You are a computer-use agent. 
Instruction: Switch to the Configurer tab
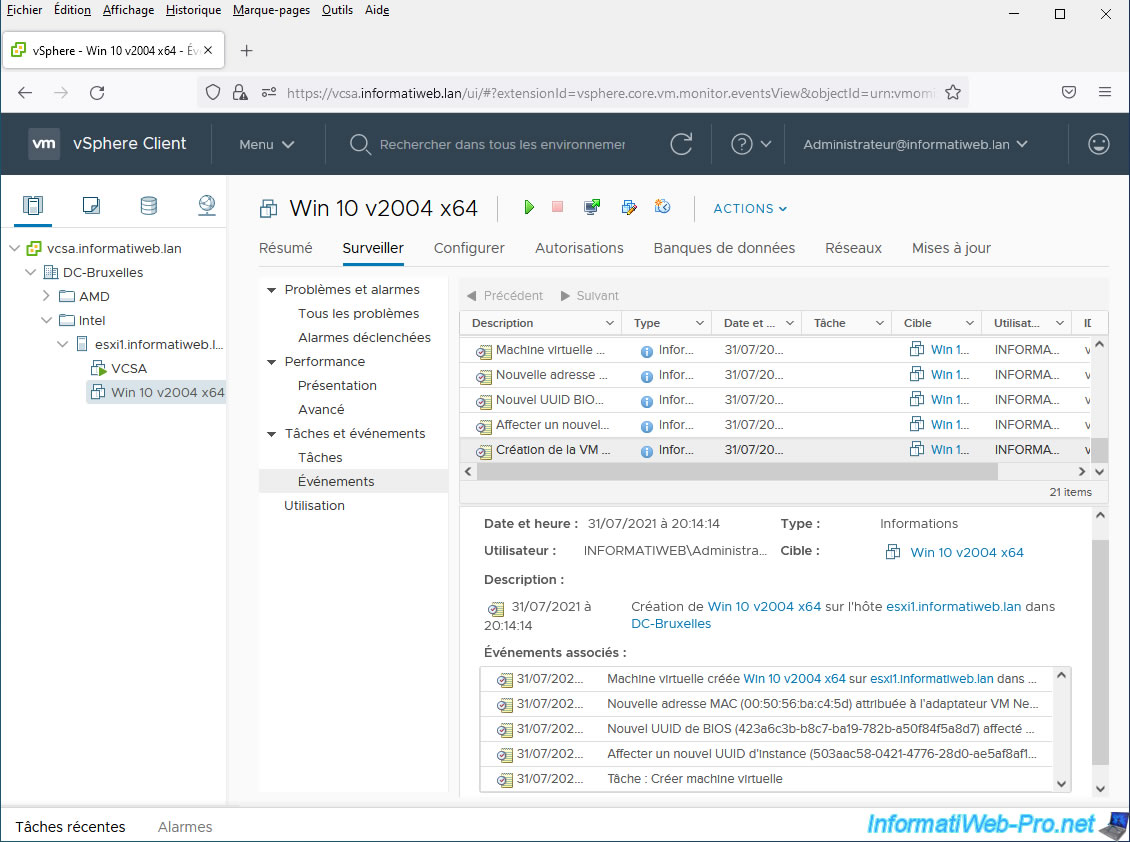pos(469,248)
